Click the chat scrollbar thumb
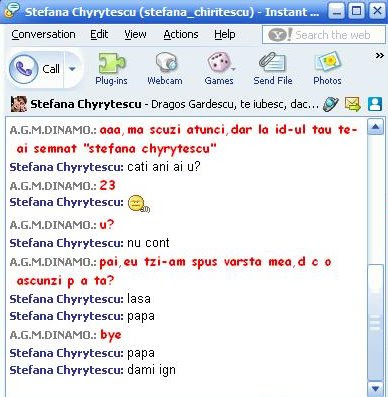This screenshot has height=397, width=388. click(x=376, y=322)
